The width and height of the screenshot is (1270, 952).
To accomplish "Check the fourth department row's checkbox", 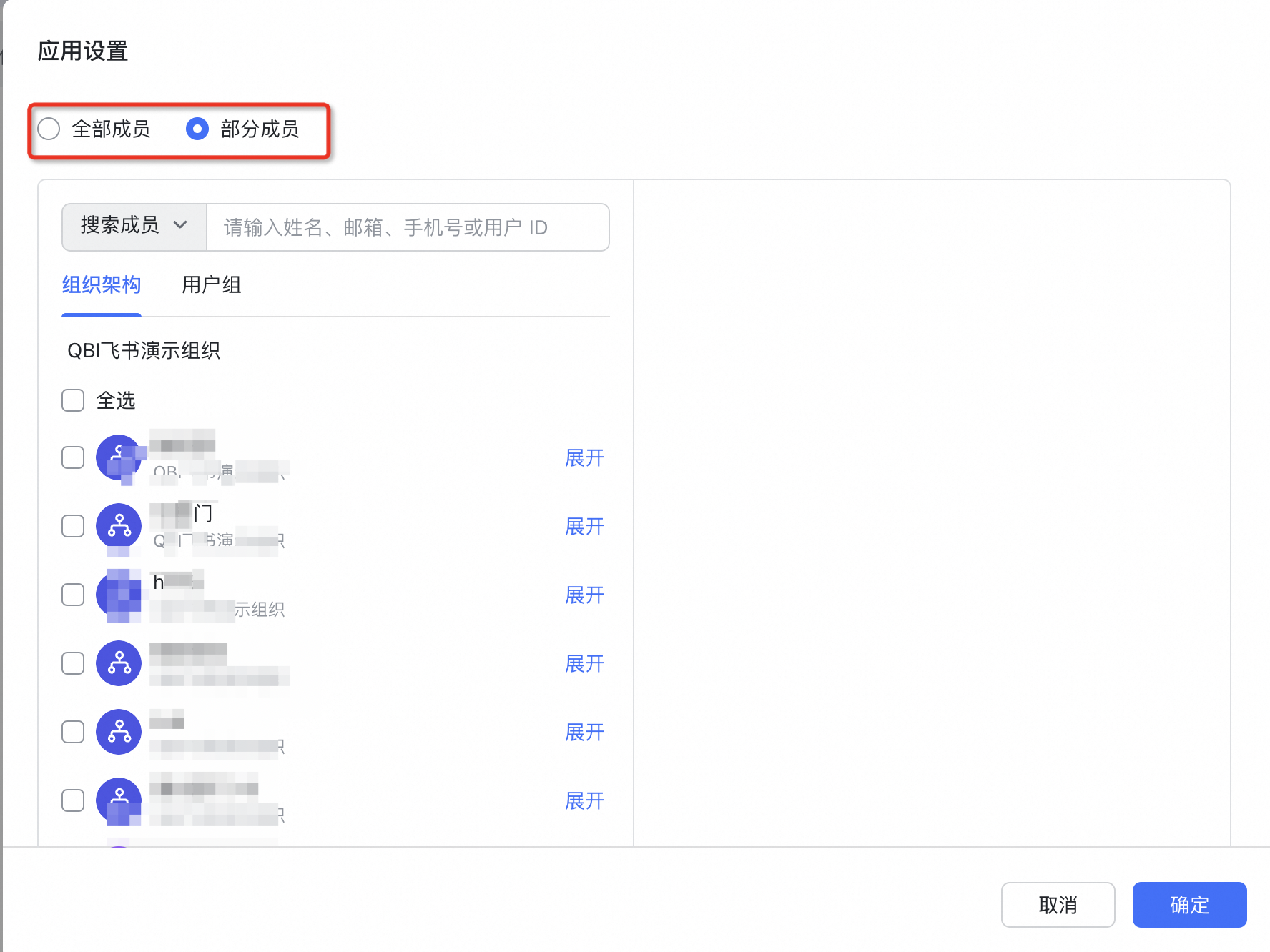I will click(x=73, y=663).
